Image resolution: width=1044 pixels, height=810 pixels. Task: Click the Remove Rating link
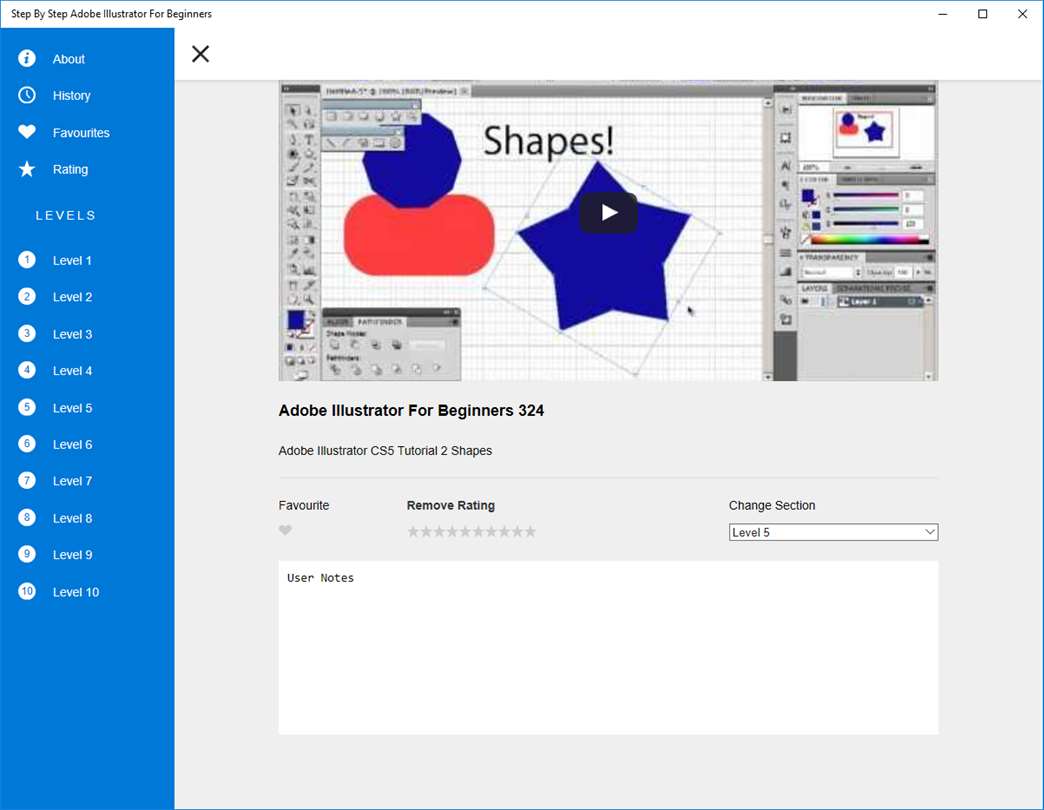[x=451, y=505]
